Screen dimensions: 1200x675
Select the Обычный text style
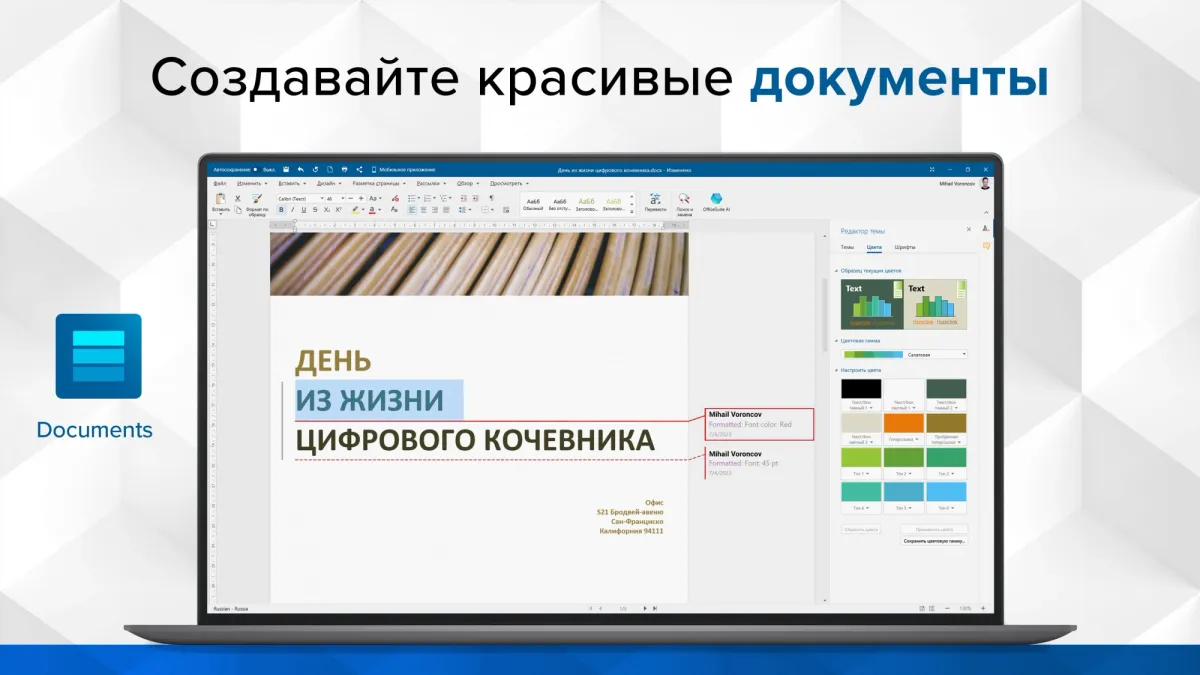[x=533, y=204]
